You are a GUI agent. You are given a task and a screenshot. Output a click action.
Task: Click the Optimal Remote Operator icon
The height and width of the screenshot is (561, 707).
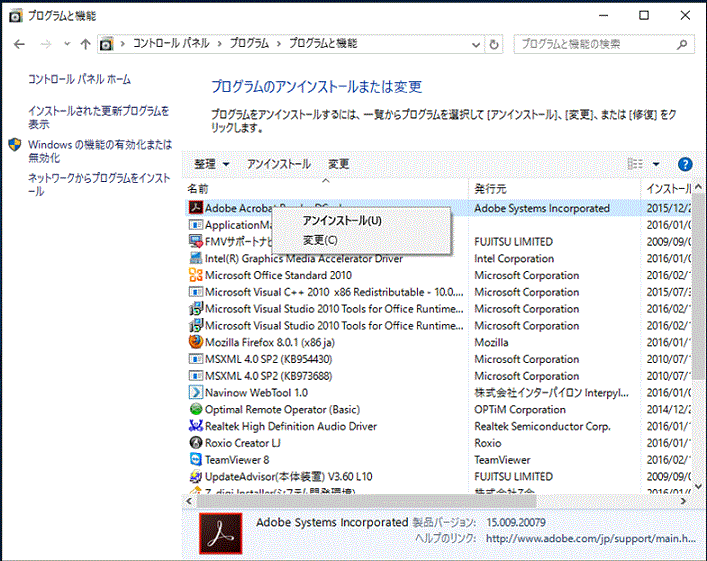tap(196, 409)
